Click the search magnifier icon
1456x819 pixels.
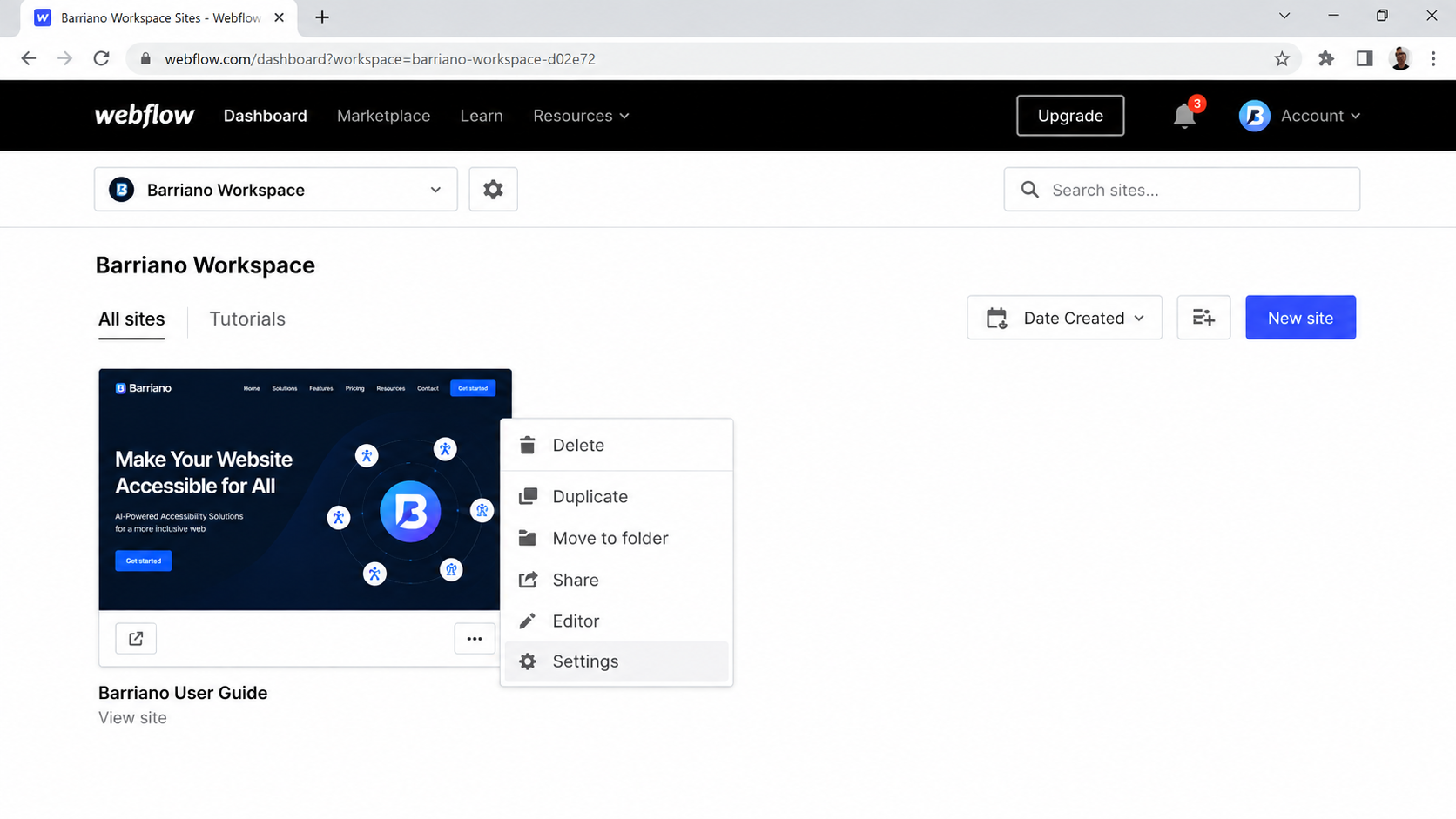pos(1029,190)
